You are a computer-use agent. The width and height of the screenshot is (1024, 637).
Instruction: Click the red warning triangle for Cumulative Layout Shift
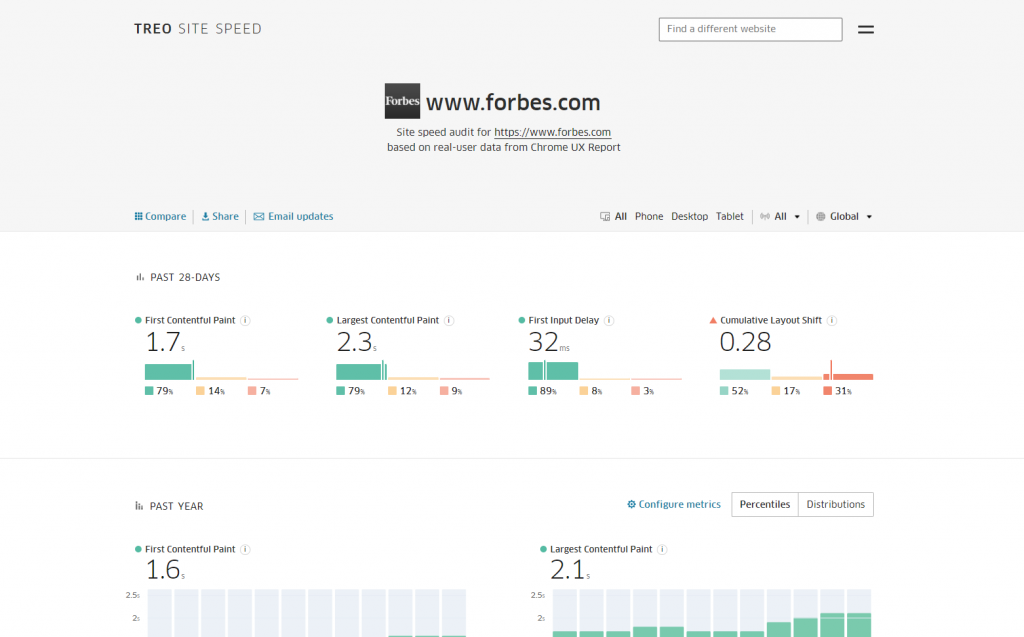713,320
